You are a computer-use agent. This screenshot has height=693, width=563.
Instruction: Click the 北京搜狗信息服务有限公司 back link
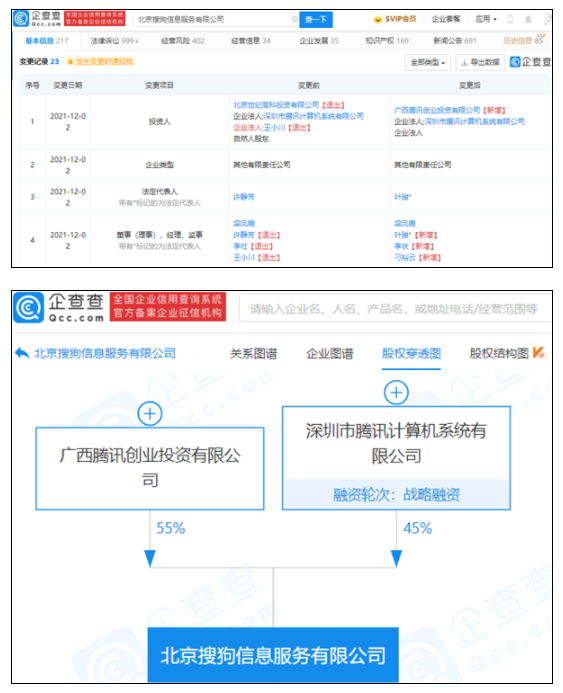tap(105, 353)
